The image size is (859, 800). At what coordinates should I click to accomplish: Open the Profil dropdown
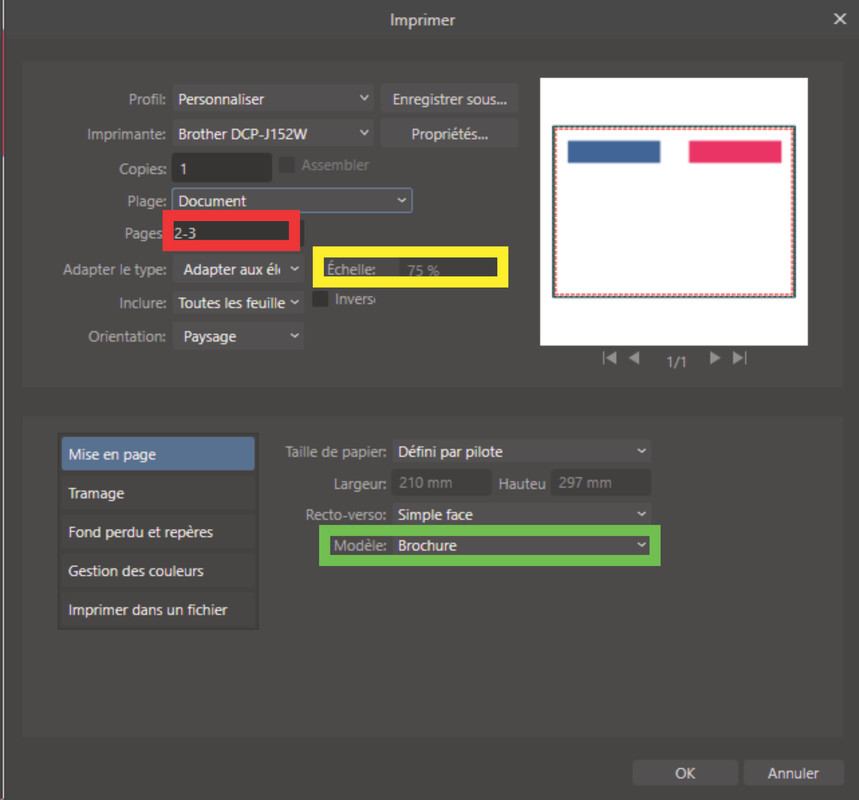tap(273, 99)
